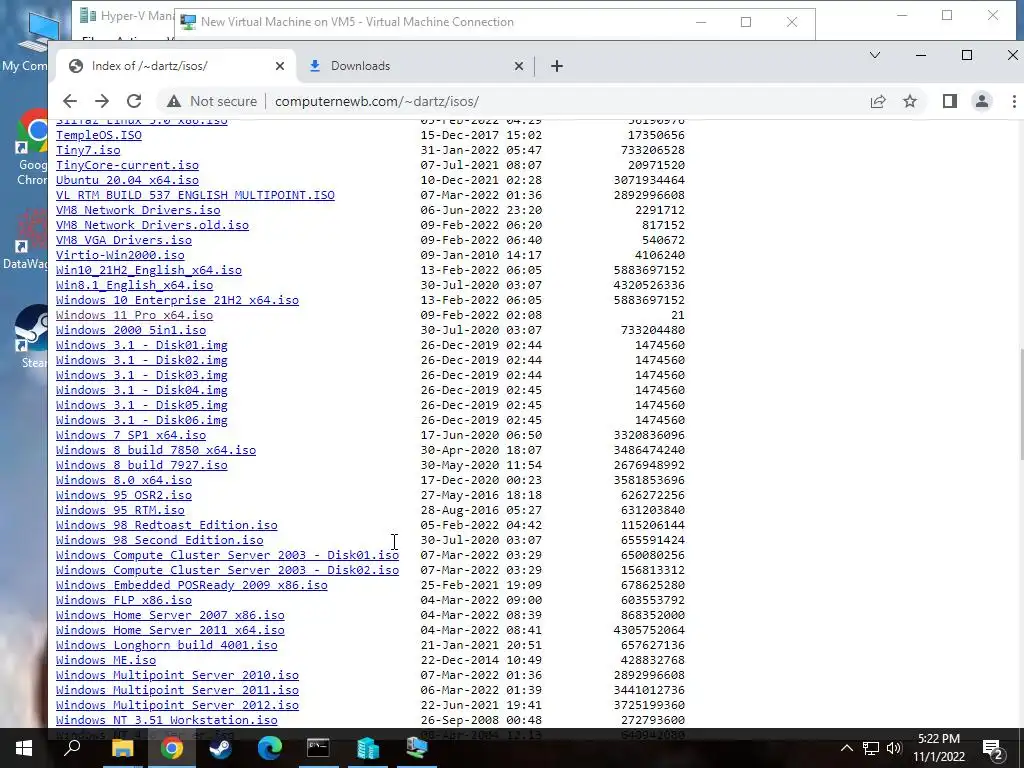The width and height of the screenshot is (1024, 768).
Task: Download Windows 3.1 Disk06.img
Action: [142, 421]
